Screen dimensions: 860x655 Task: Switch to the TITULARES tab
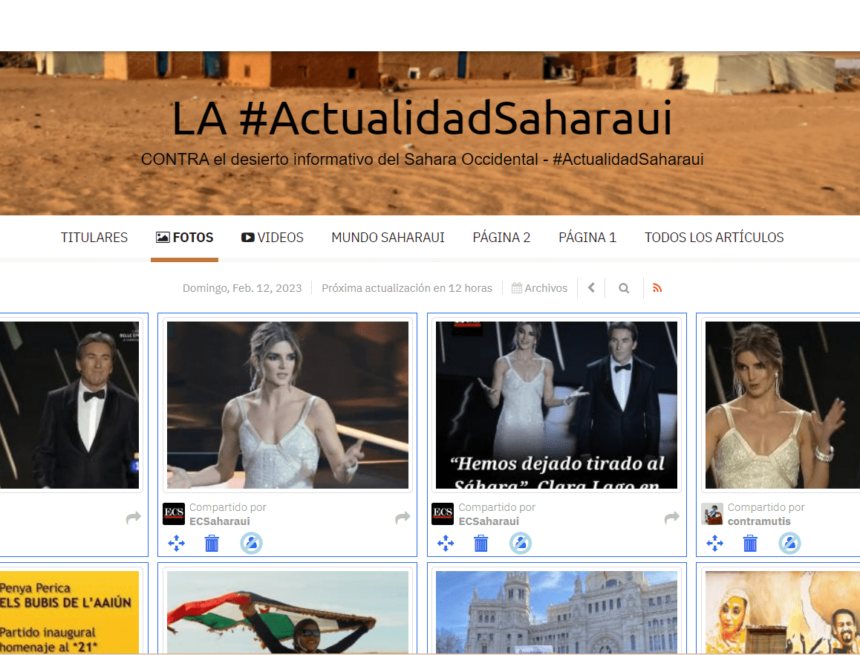tap(94, 237)
